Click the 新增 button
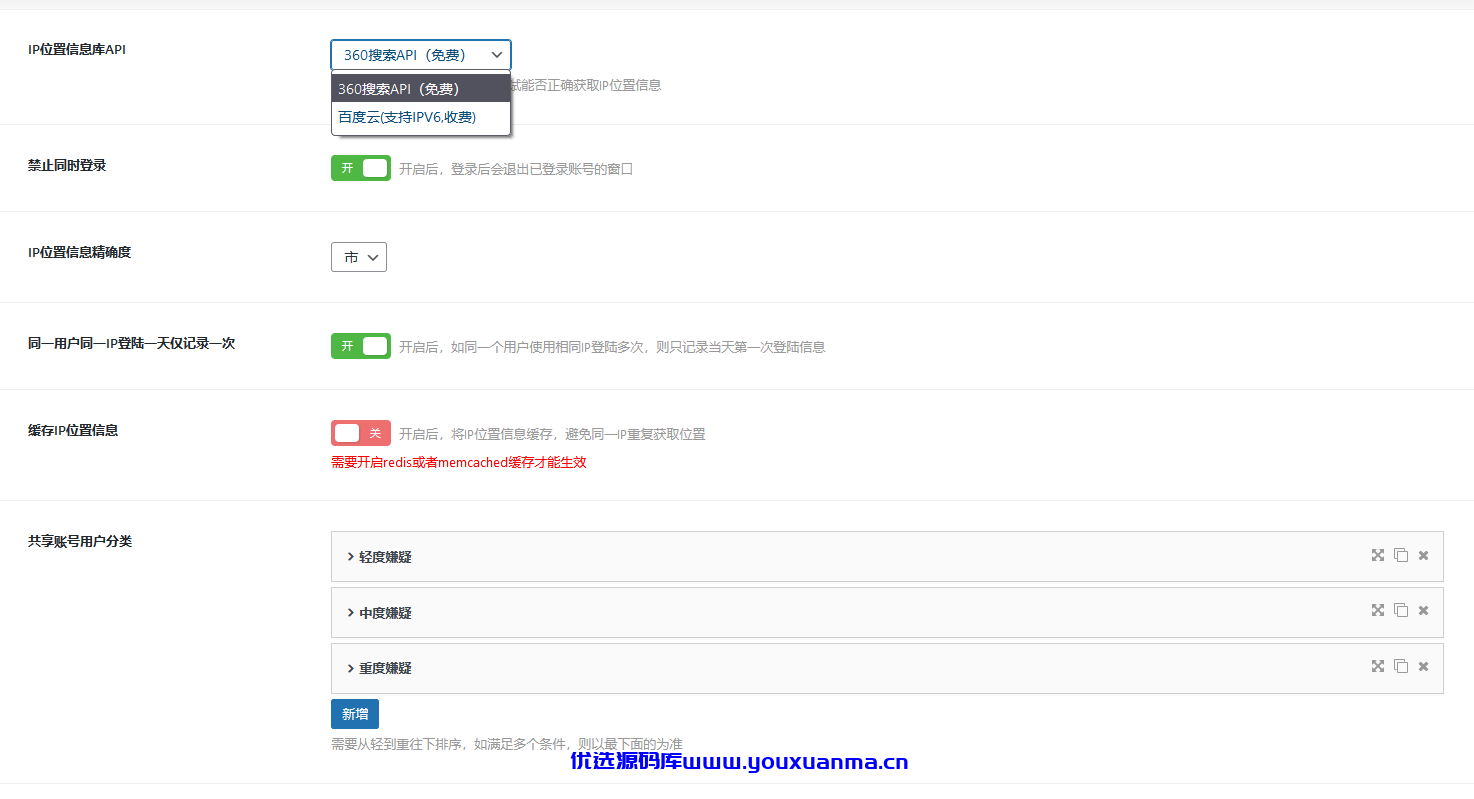 pyautogui.click(x=355, y=714)
